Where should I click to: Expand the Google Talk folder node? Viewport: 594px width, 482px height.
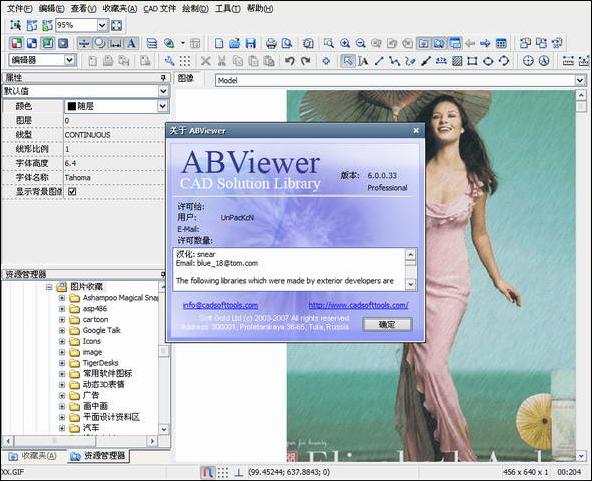click(62, 330)
